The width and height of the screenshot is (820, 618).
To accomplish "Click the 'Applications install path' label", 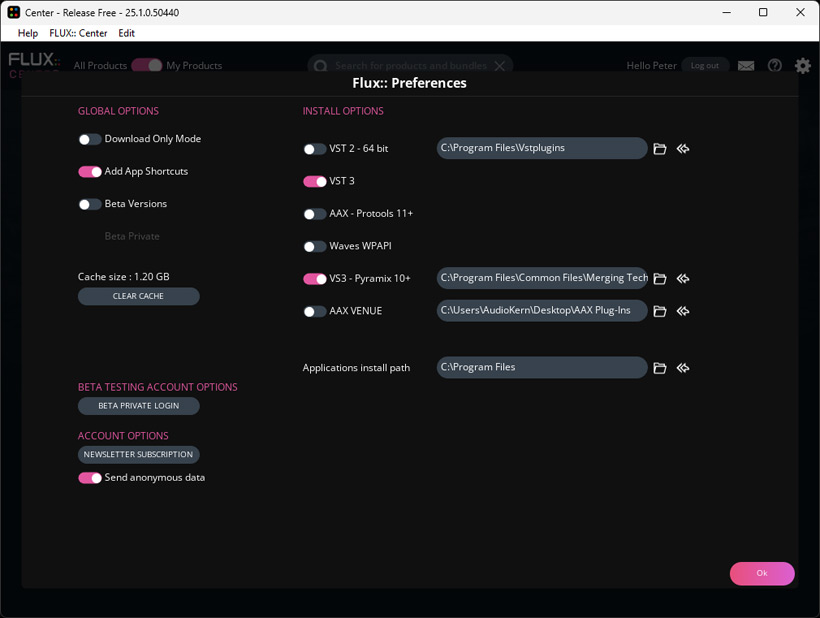I will point(356,368).
